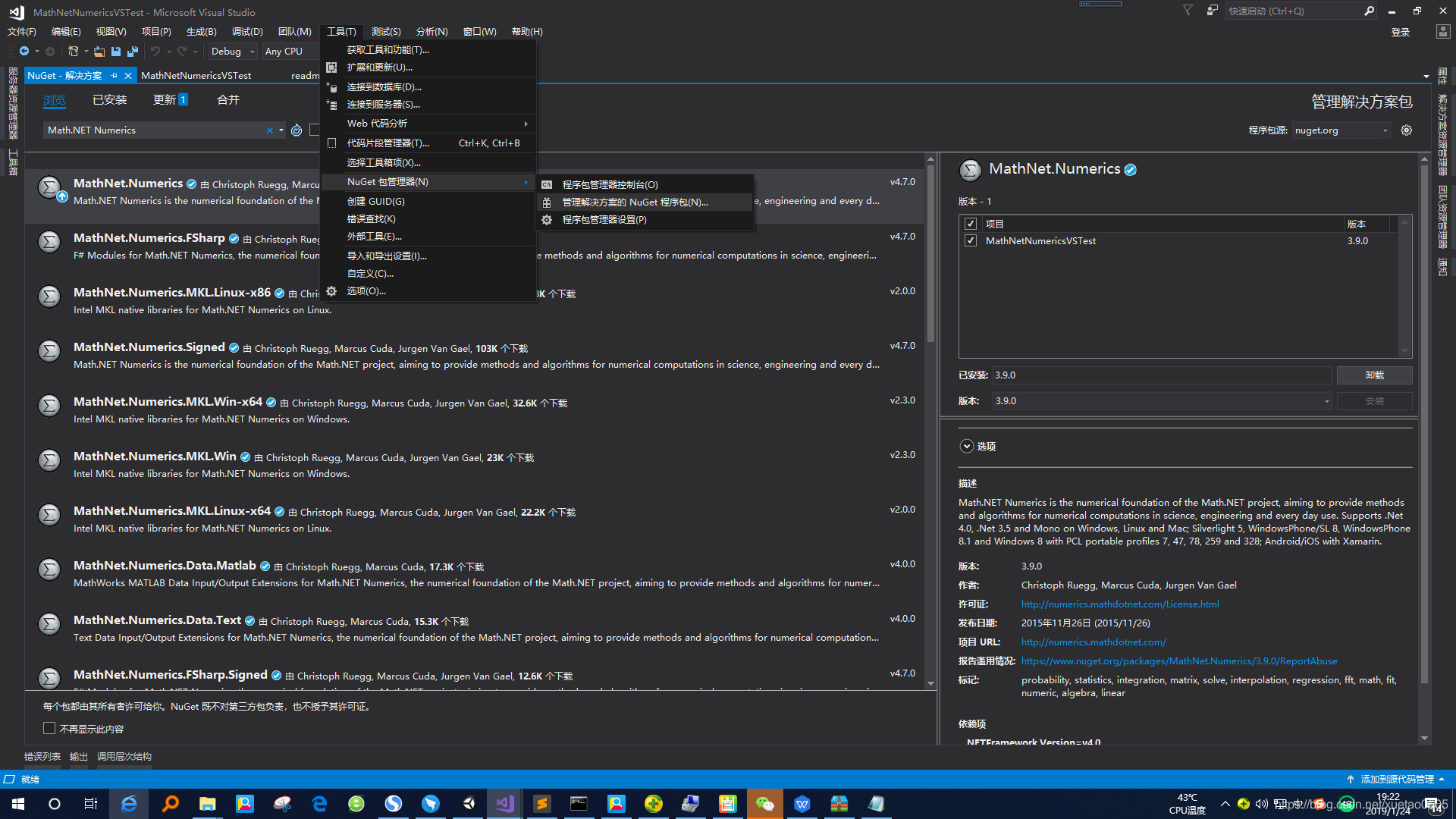Switch to the 更新 tab
Image resolution: width=1456 pixels, height=819 pixels.
coord(171,99)
